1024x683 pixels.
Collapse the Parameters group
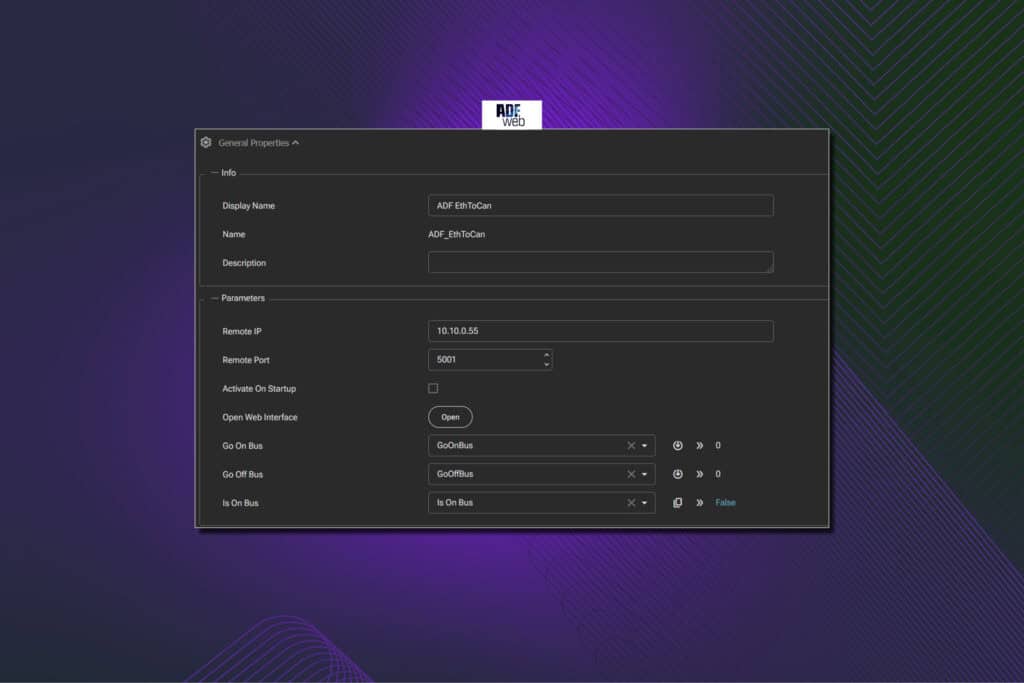(x=214, y=298)
